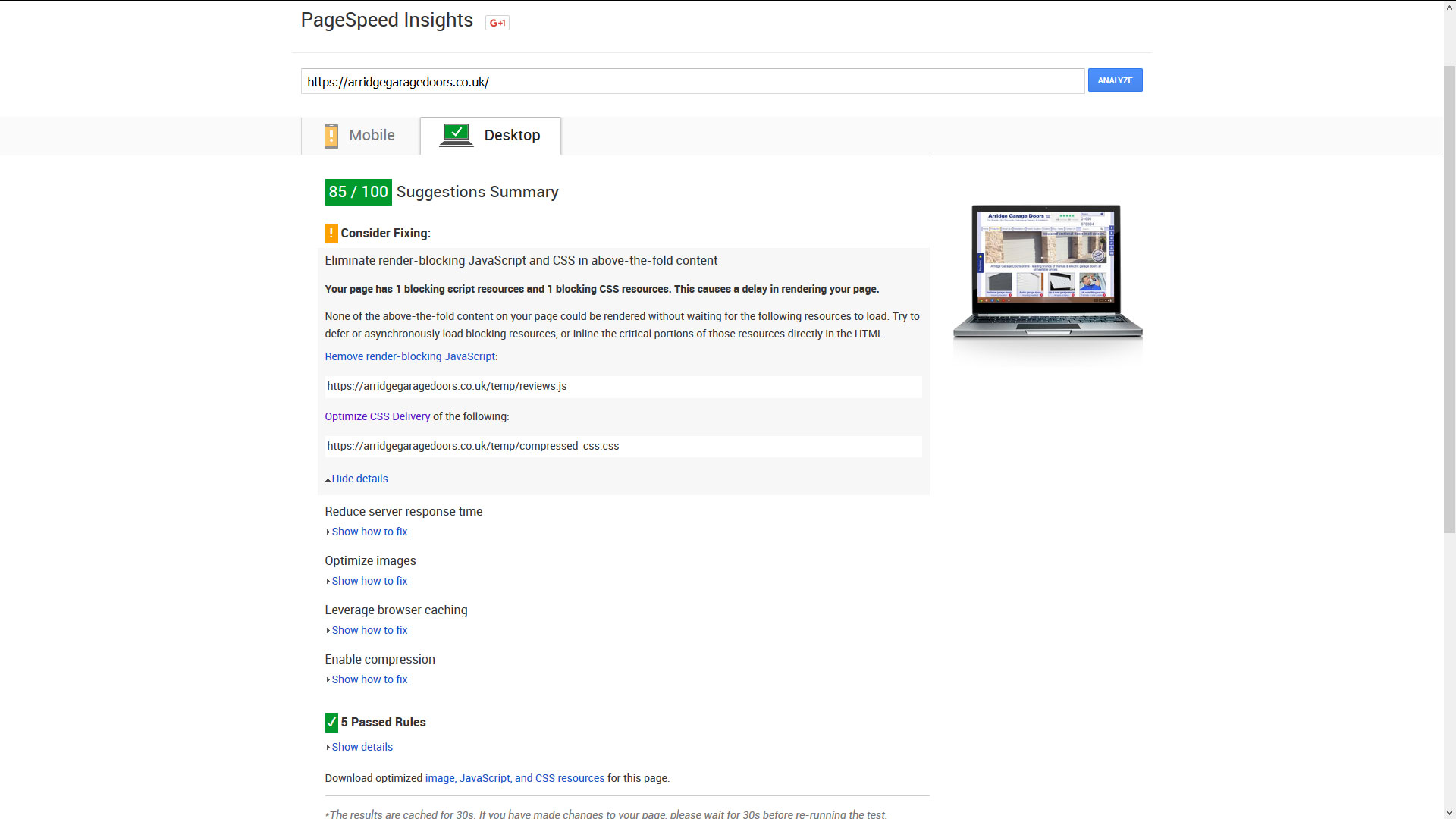Open the Optimize CSS Delivery link
1456x819 pixels.
[377, 416]
